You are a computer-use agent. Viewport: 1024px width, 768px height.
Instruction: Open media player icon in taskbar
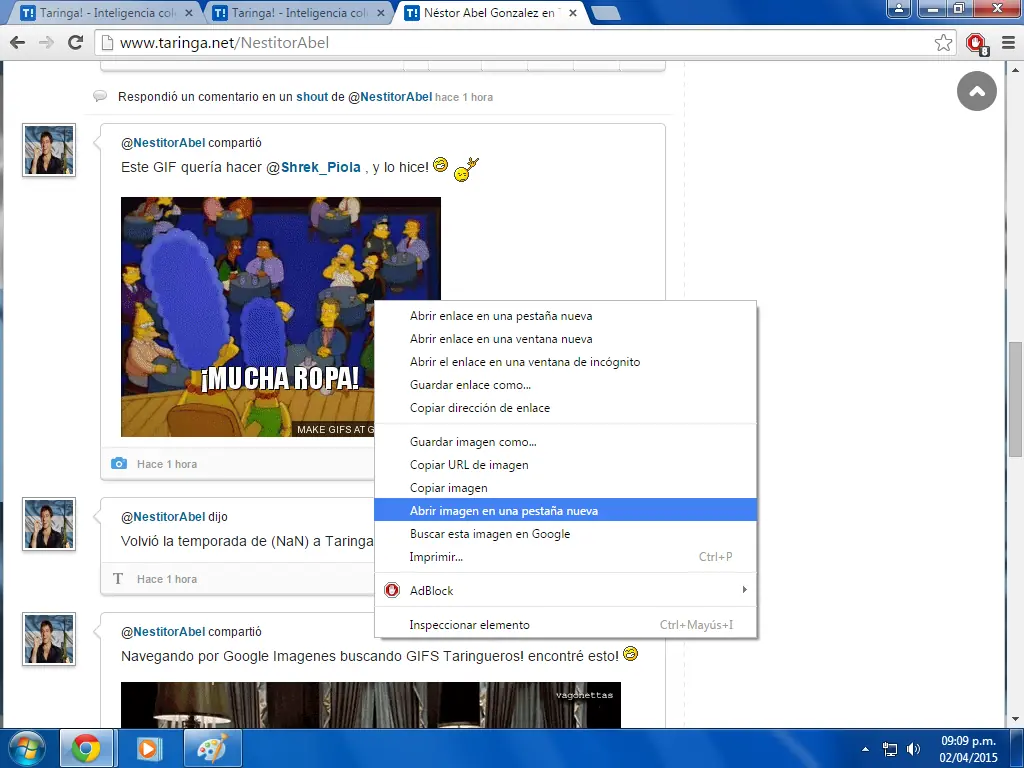coord(148,748)
